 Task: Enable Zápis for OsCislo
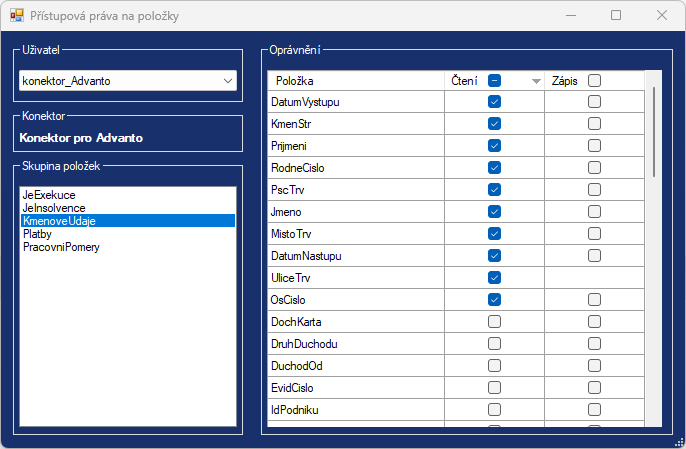pos(594,300)
